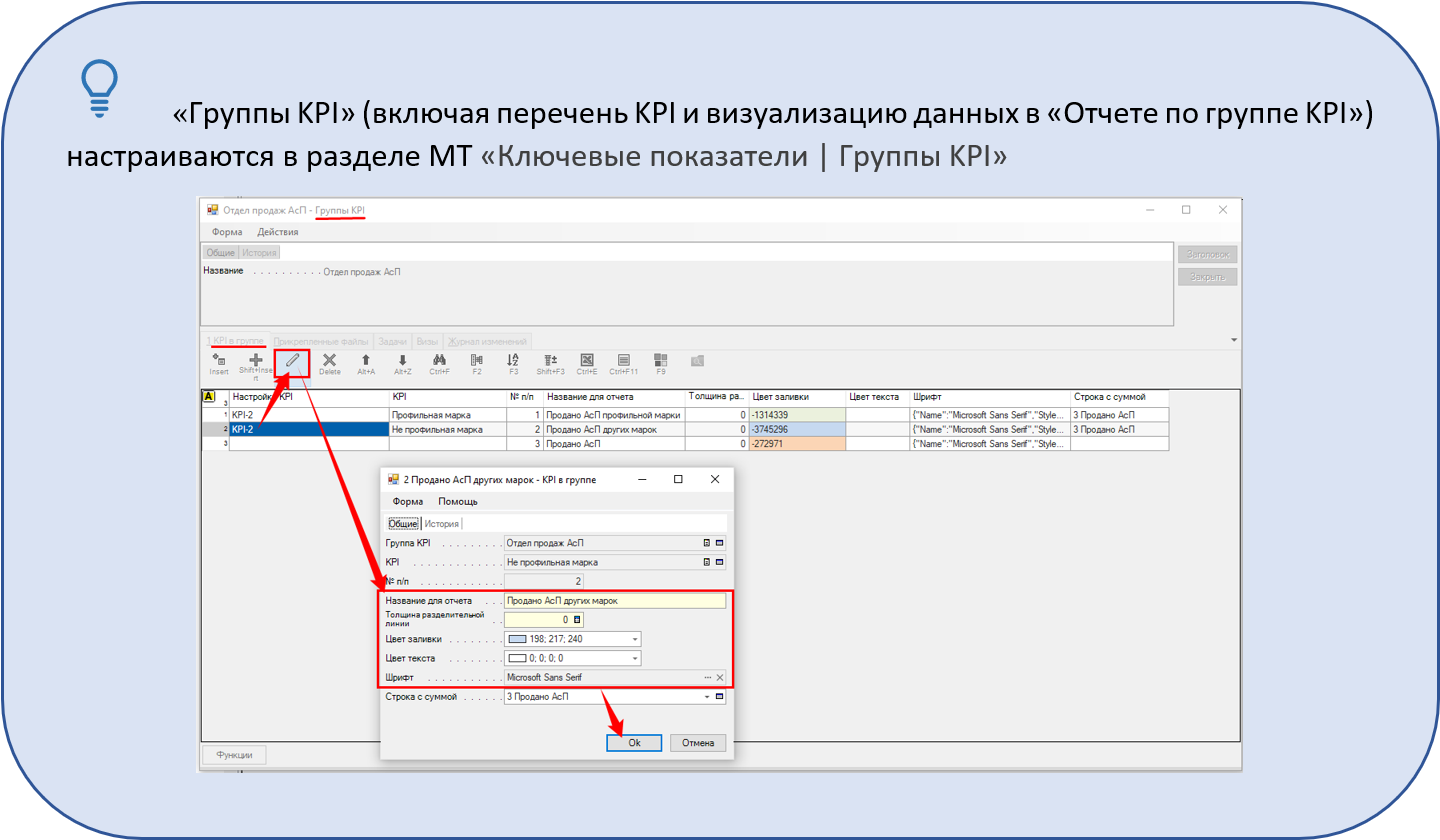This screenshot has height=840, width=1440.
Task: Click the Insert toolbar icon
Action: (218, 360)
